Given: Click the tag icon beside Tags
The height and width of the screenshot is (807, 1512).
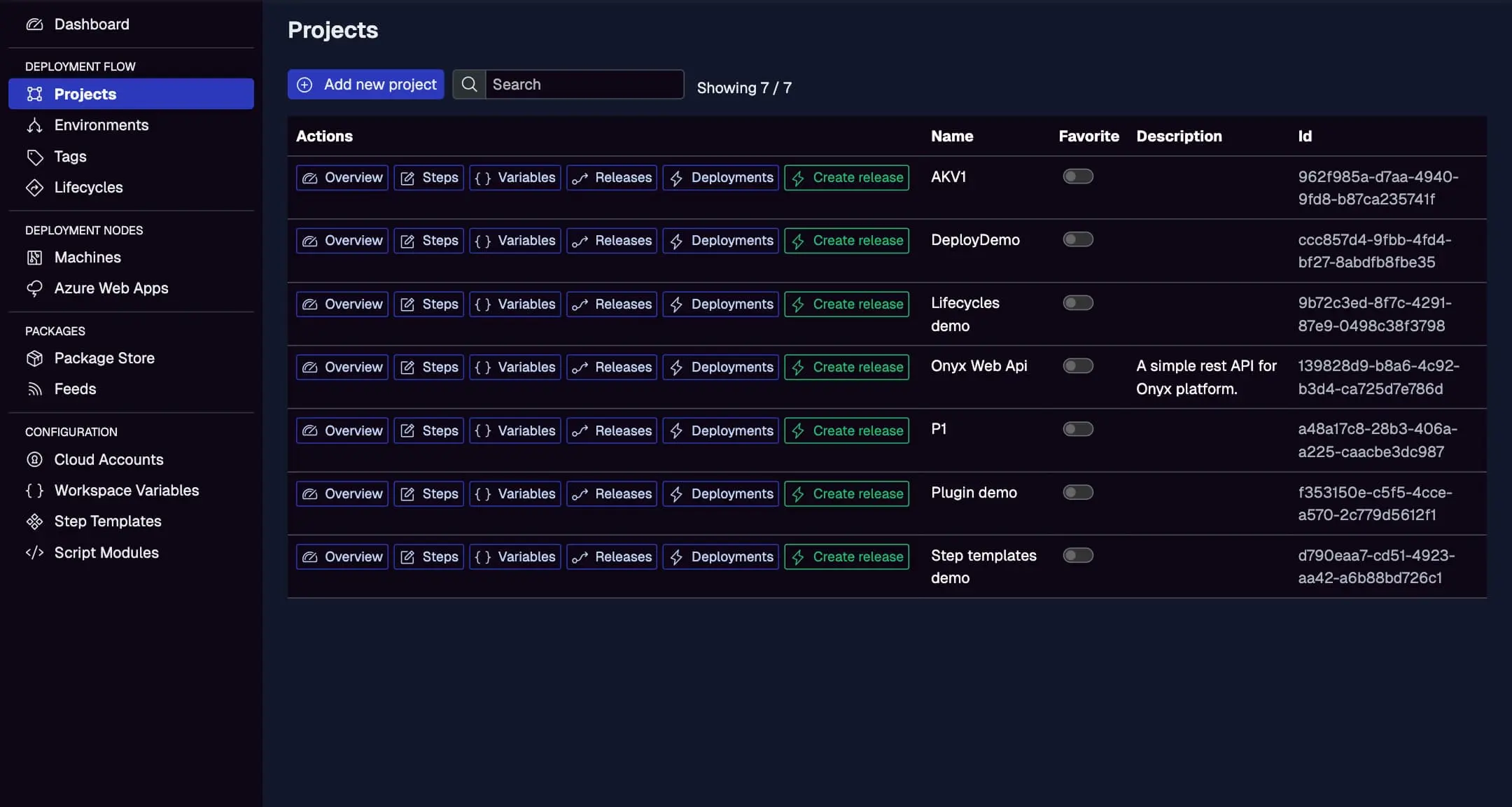Looking at the screenshot, I should point(35,156).
